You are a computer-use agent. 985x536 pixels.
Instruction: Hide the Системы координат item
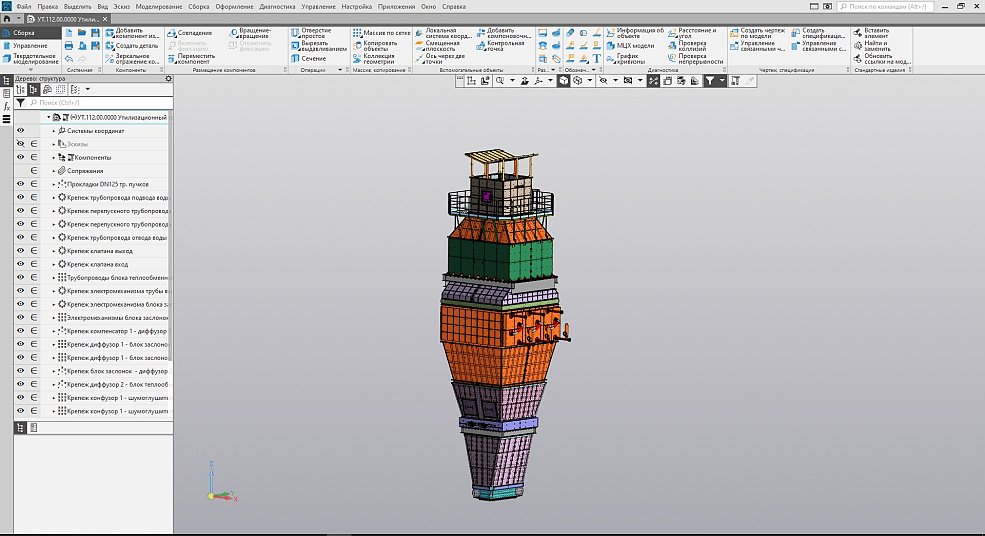click(x=20, y=131)
